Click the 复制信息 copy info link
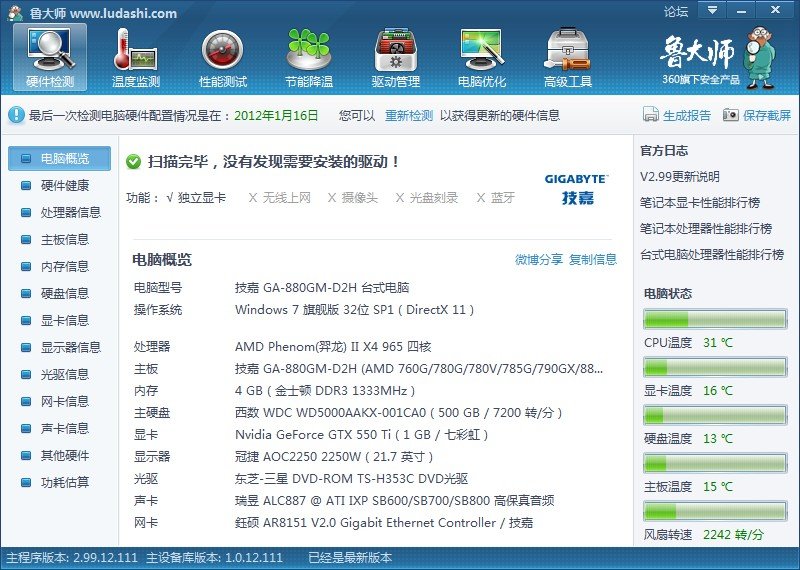Image resolution: width=800 pixels, height=570 pixels. [x=593, y=260]
